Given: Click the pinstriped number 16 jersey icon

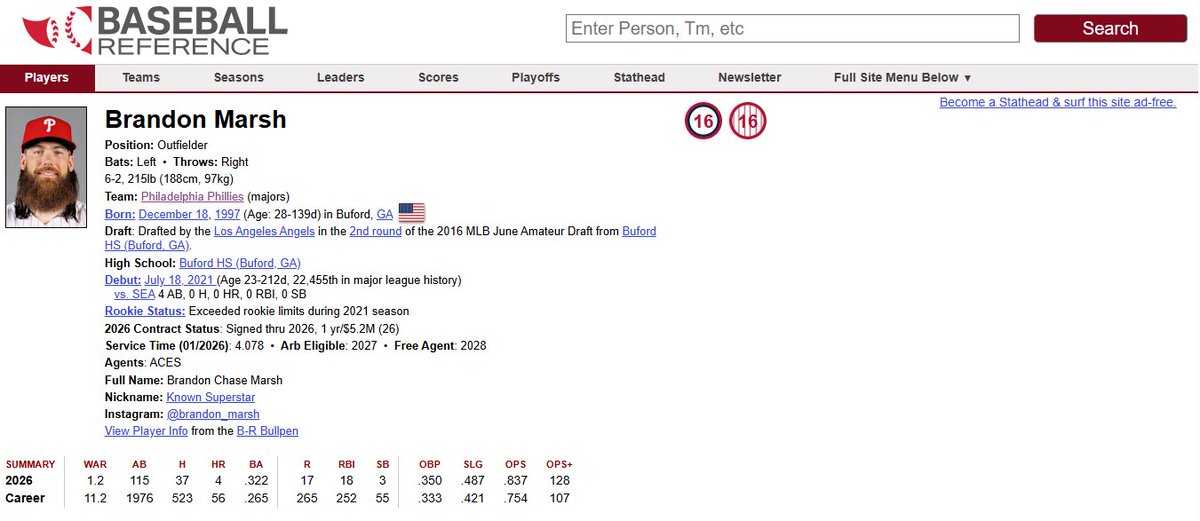Looking at the screenshot, I should (x=748, y=122).
